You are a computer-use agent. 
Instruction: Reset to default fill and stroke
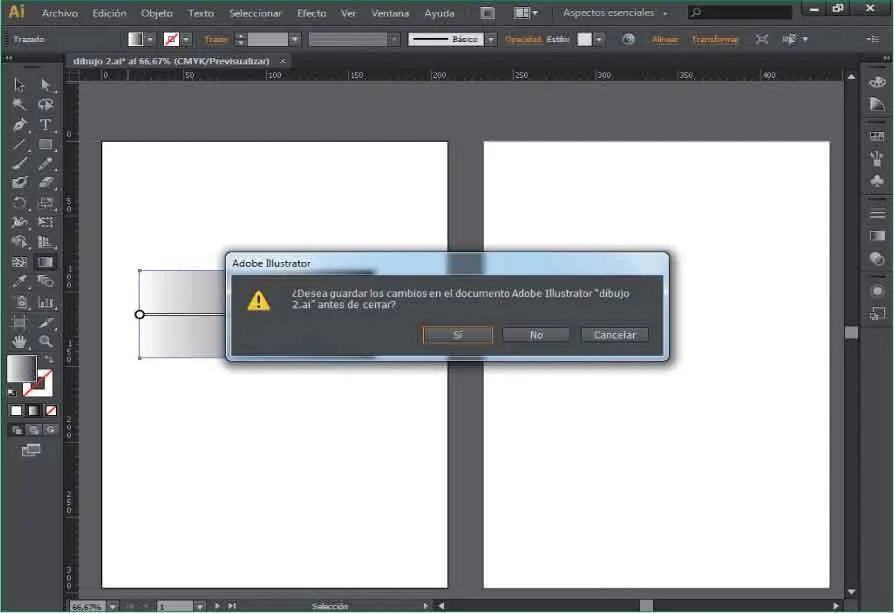pyautogui.click(x=13, y=393)
